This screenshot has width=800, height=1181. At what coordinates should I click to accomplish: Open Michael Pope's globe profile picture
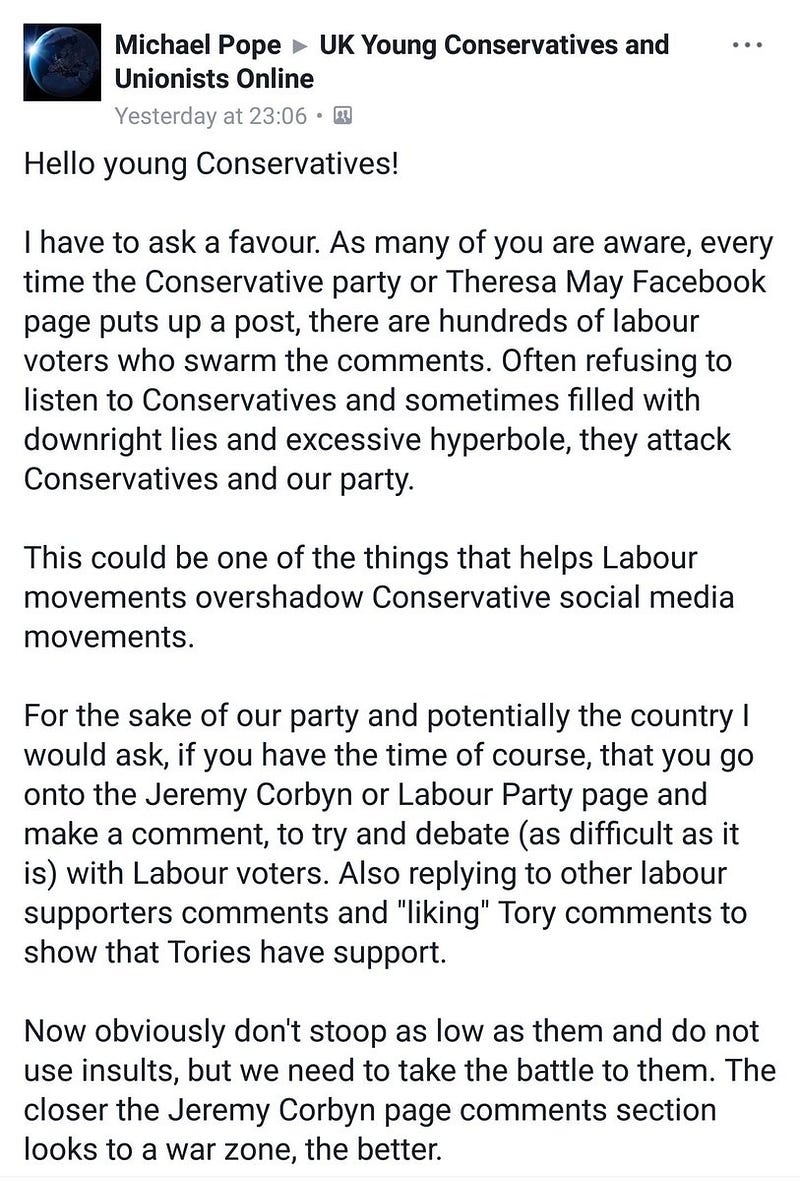[62, 63]
